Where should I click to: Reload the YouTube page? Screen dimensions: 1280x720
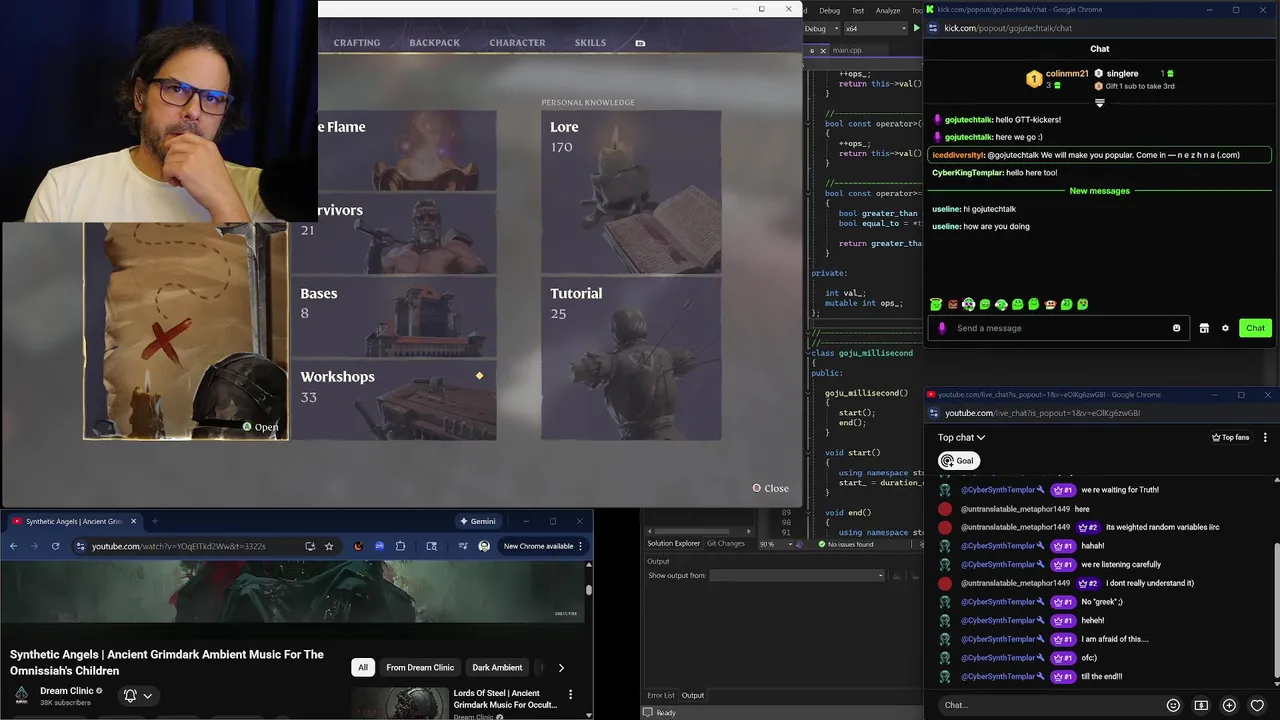click(x=55, y=546)
